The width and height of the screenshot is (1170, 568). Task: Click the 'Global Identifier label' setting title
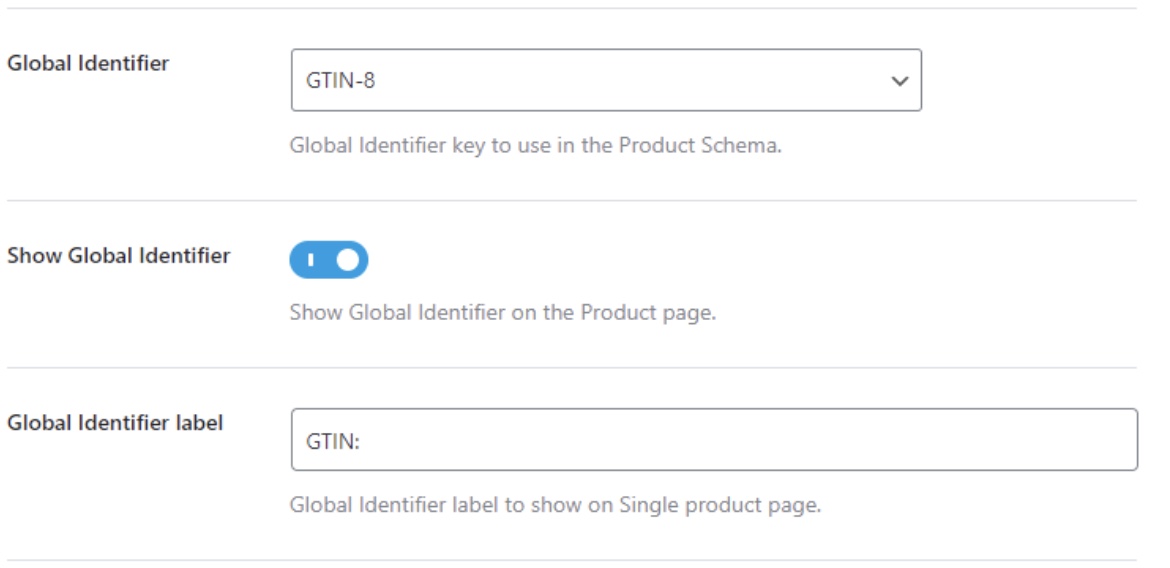point(115,422)
